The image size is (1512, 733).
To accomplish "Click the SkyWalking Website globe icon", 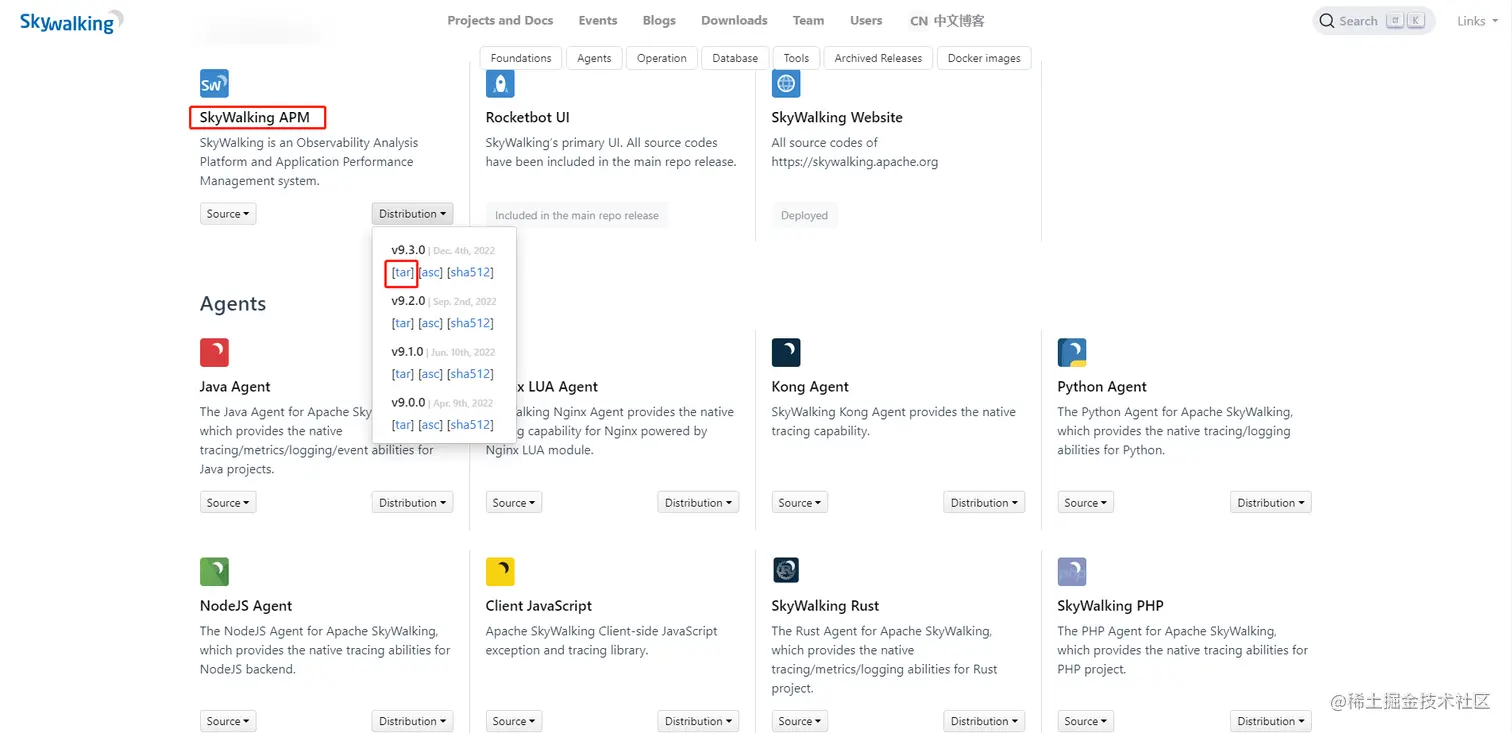I will 786,83.
